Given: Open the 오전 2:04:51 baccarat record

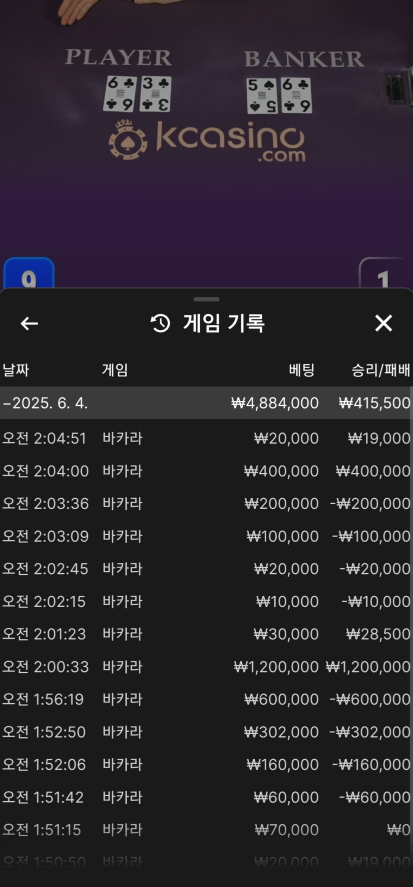Looking at the screenshot, I should [206, 438].
